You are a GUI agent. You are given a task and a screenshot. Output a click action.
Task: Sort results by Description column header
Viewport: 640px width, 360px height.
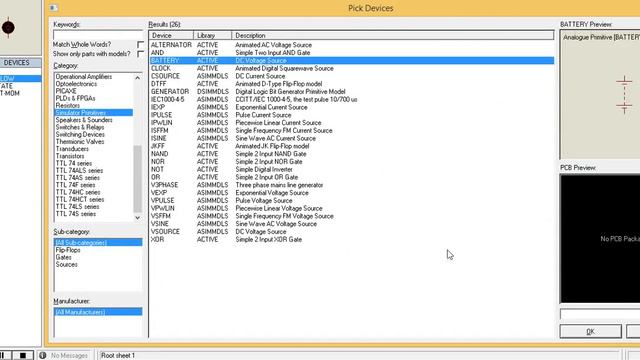(x=393, y=36)
